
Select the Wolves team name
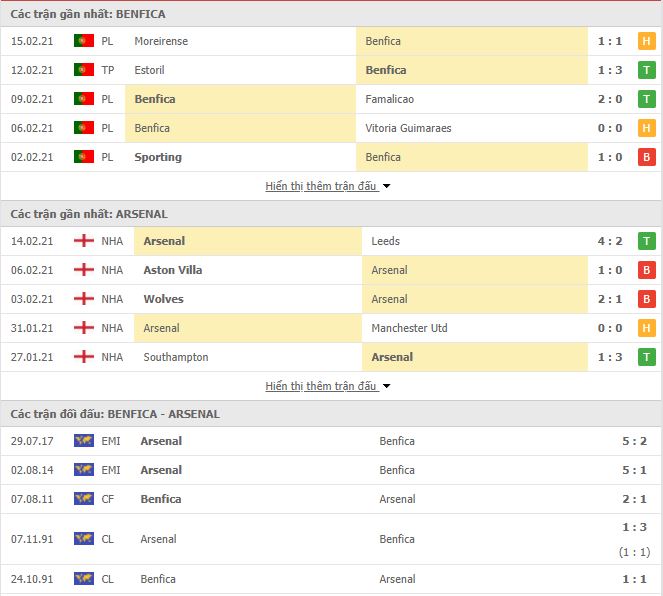(163, 299)
